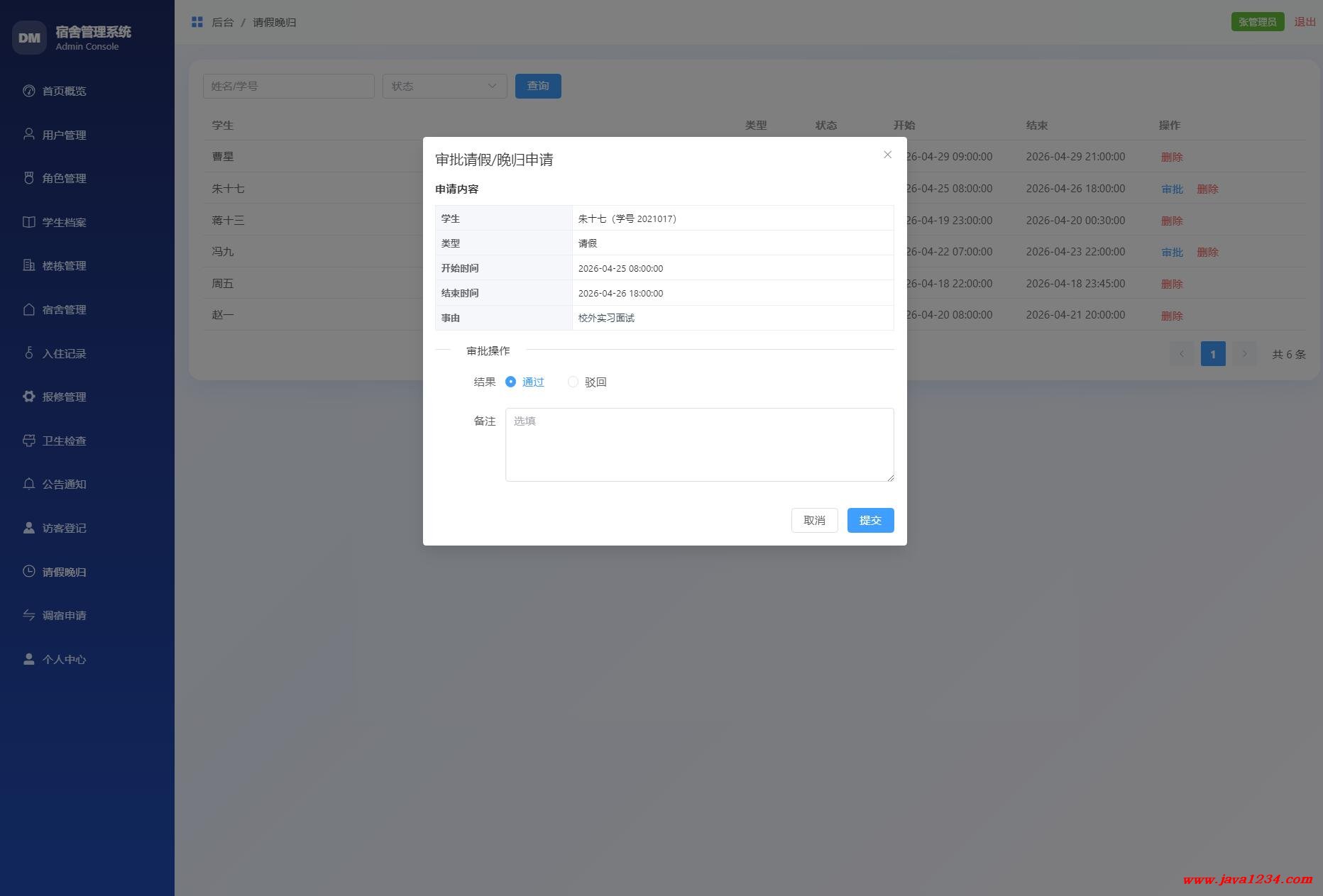This screenshot has height=896, width=1323.
Task: Go to previous page arrow in pagination
Action: click(x=1182, y=353)
